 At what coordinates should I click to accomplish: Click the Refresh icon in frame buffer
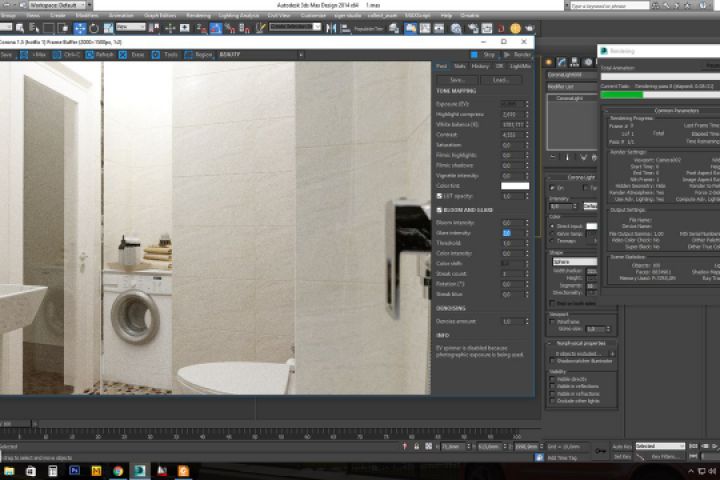tap(90, 55)
